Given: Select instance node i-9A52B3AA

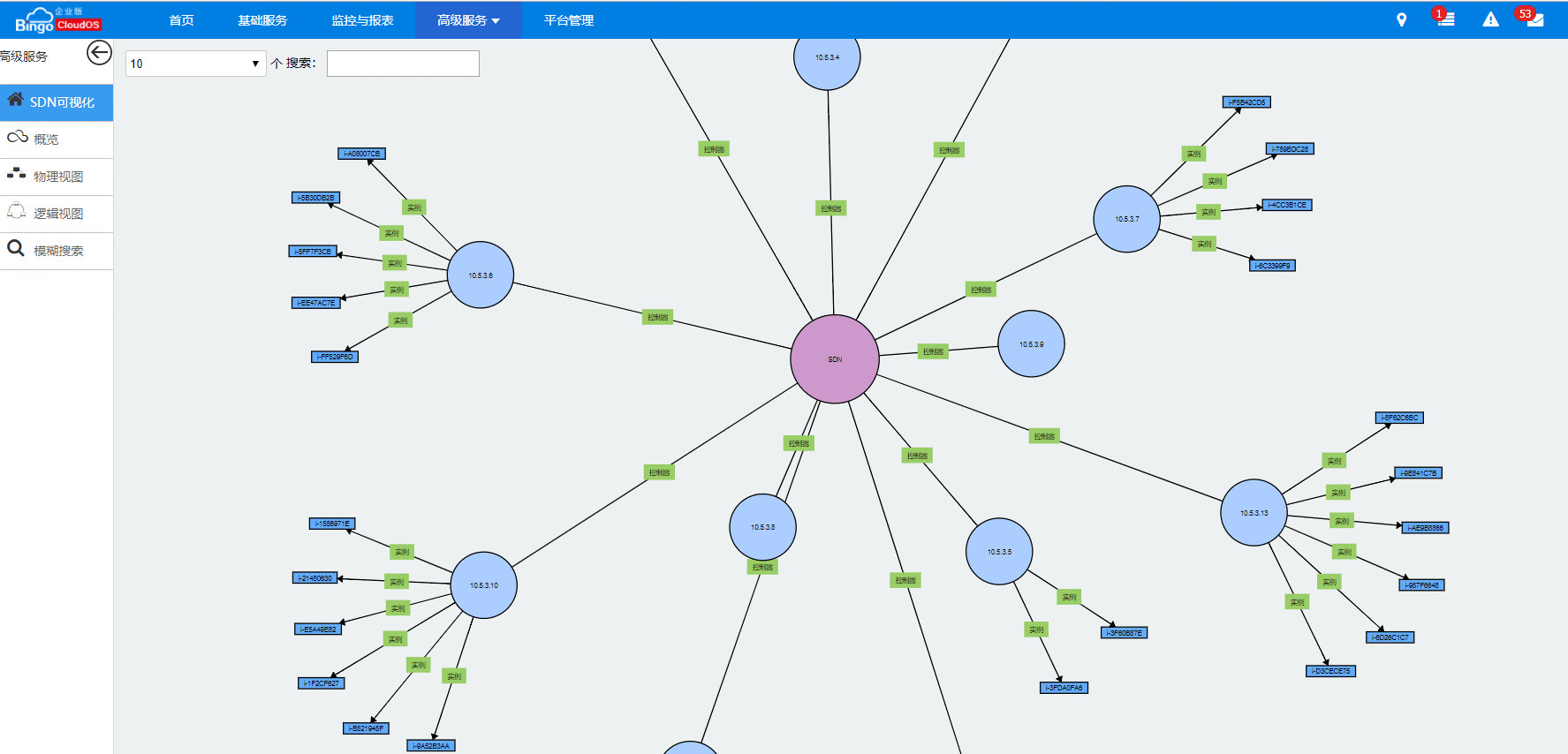Looking at the screenshot, I should tap(431, 746).
